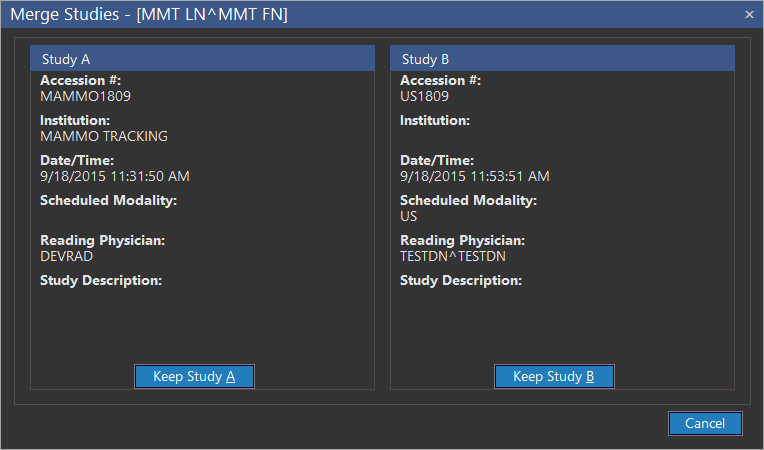Select the Study A panel header
This screenshot has height=450, width=764.
pos(202,59)
